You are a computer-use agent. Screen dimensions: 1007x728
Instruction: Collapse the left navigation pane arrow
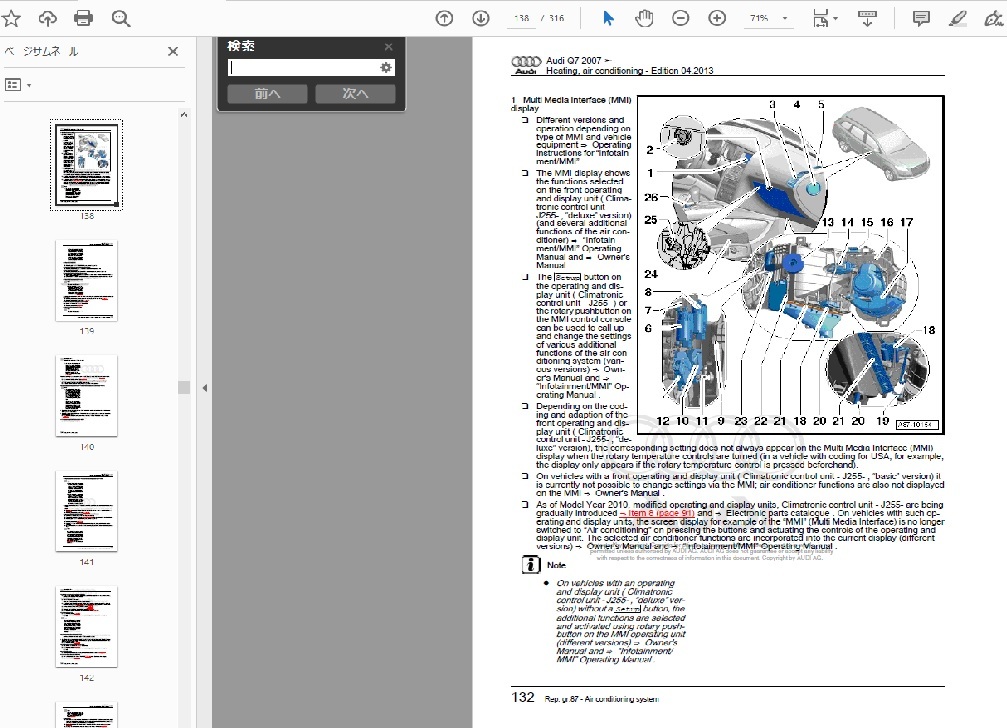pos(204,388)
